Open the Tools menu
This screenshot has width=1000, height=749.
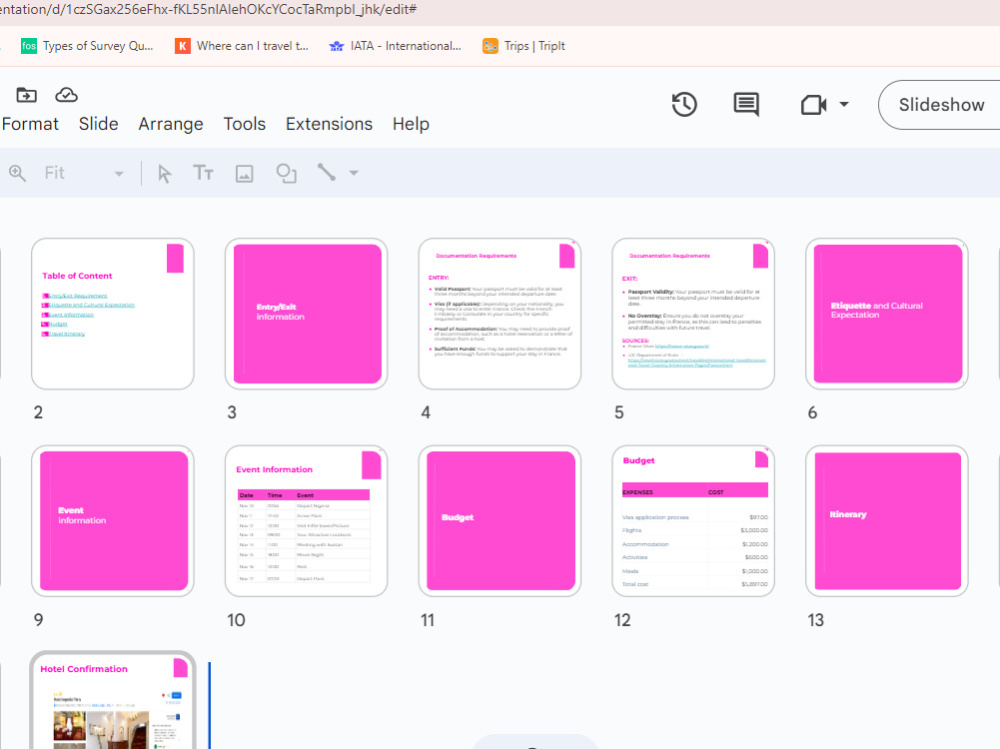[244, 124]
